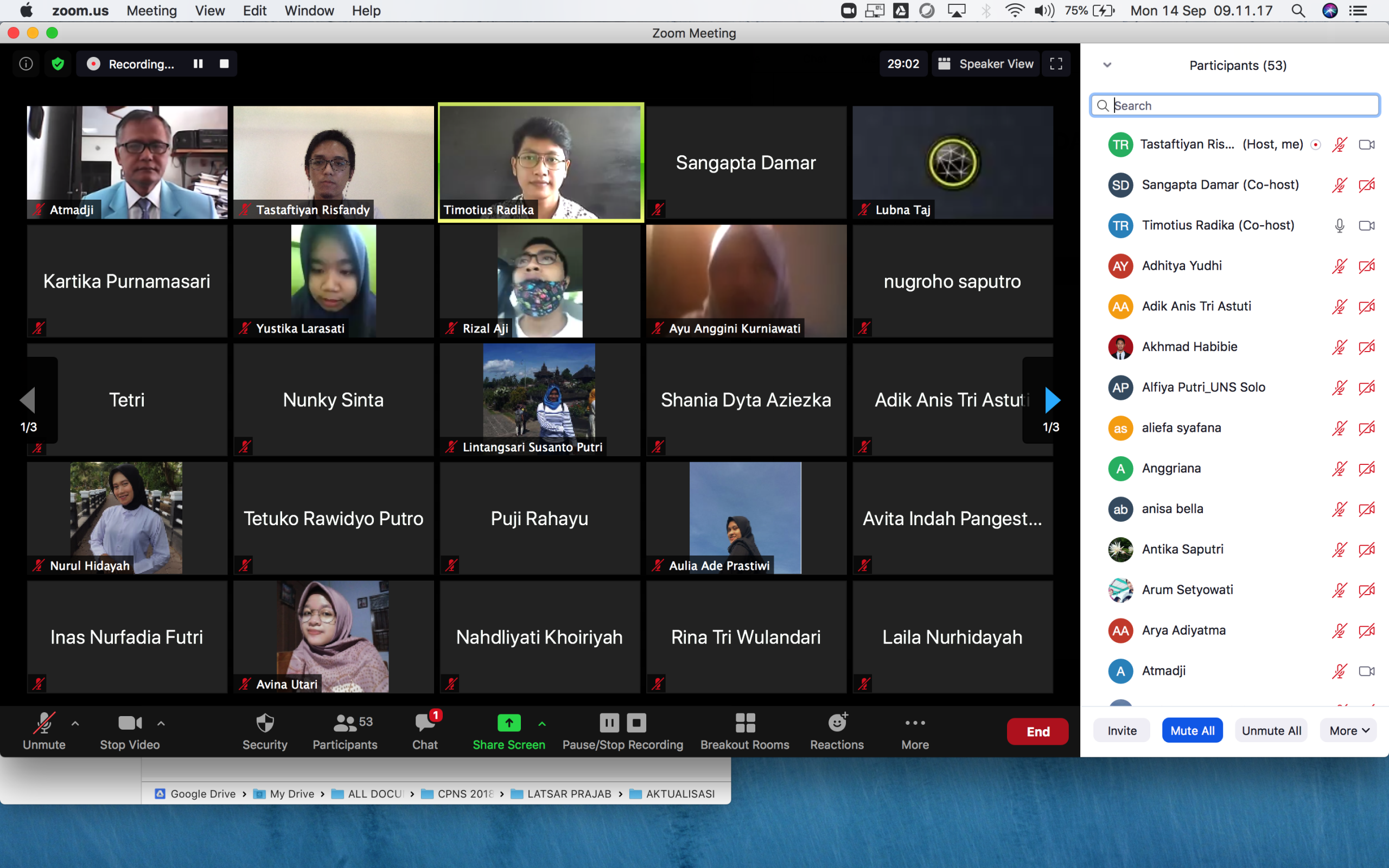The width and height of the screenshot is (1389, 868).
Task: Go to the previous gallery page arrow
Action: [x=28, y=400]
